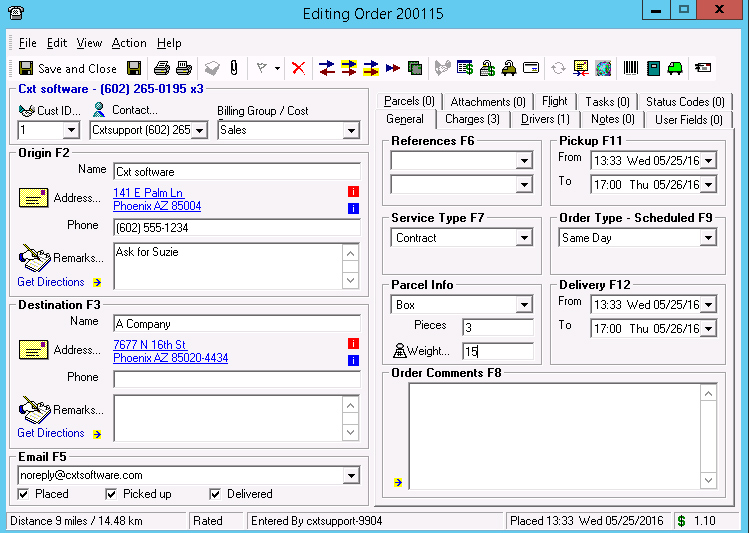Open the Action menu
The width and height of the screenshot is (749, 533).
(x=129, y=43)
